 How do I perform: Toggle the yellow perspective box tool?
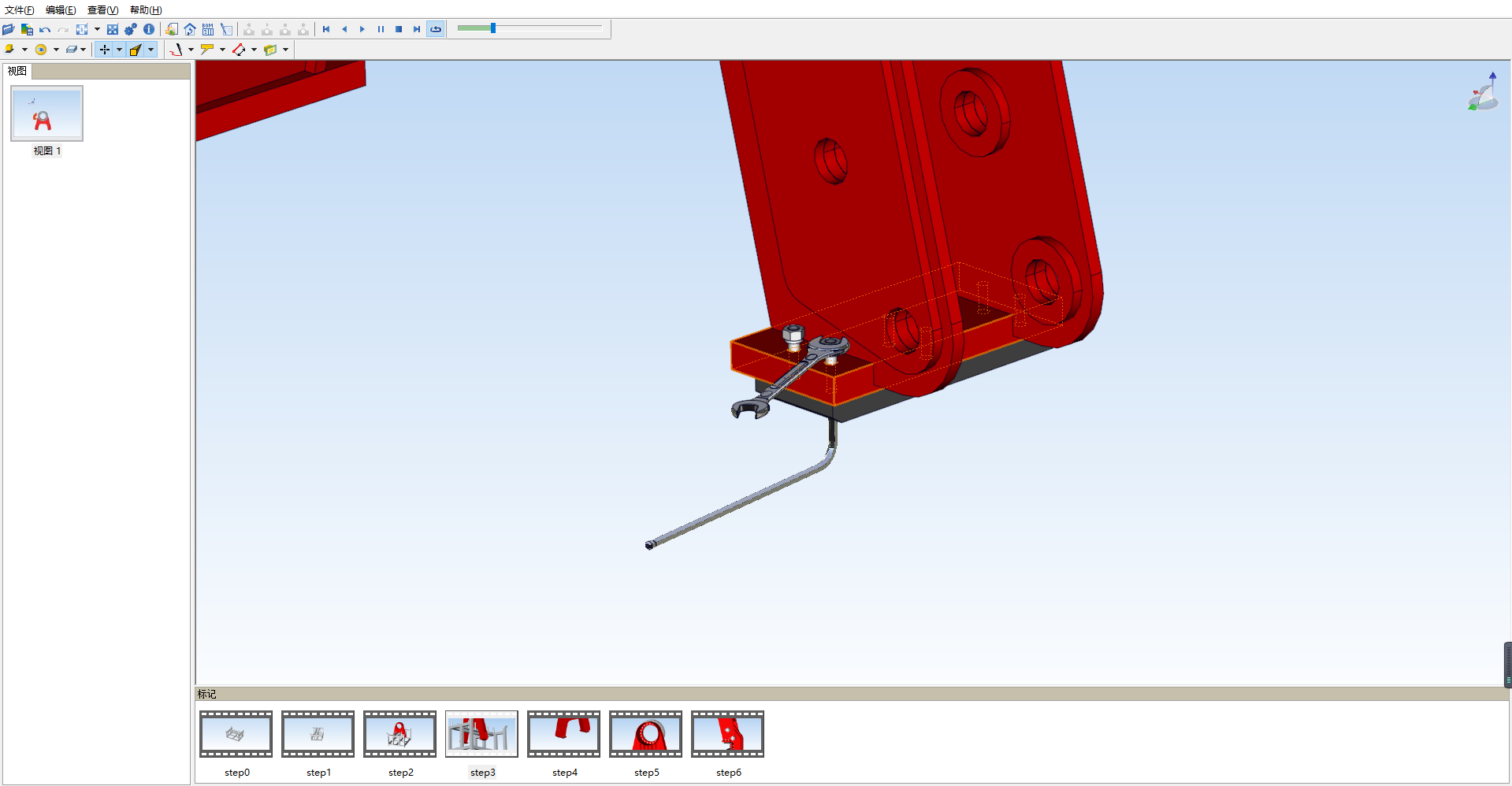click(136, 50)
